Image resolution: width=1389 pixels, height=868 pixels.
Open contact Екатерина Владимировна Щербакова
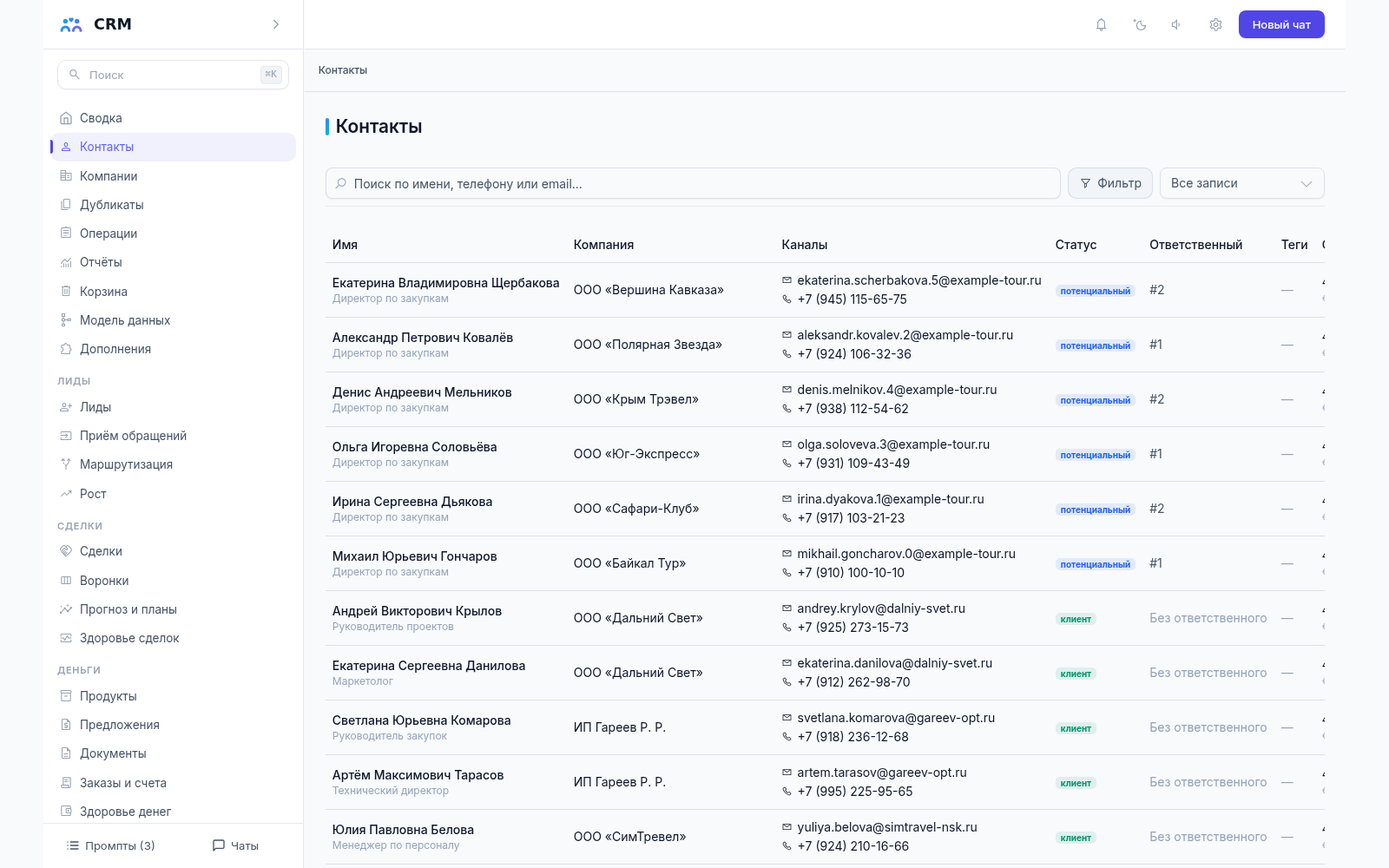[445, 283]
